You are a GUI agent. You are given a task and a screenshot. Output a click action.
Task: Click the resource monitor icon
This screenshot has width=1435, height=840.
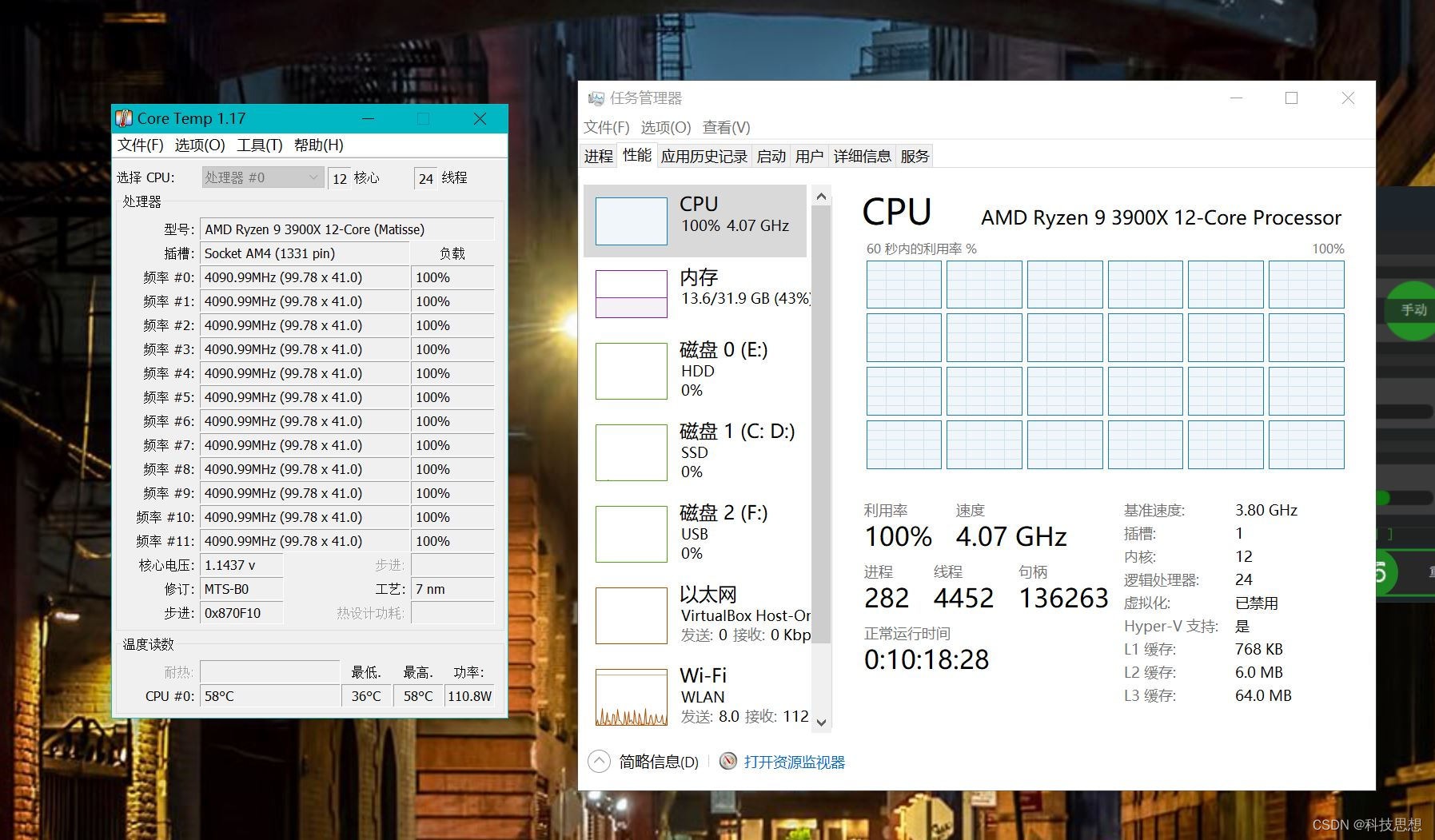727,762
